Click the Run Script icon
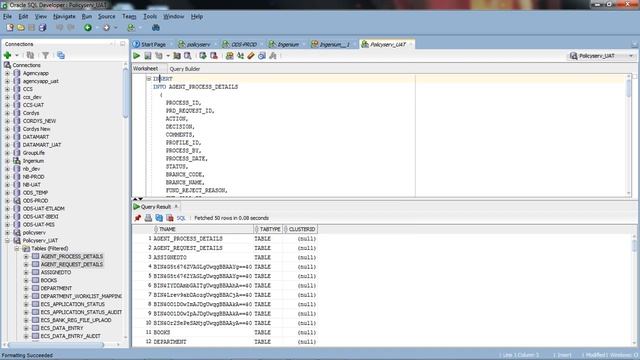Image resolution: width=640 pixels, height=360 pixels. pos(148,56)
